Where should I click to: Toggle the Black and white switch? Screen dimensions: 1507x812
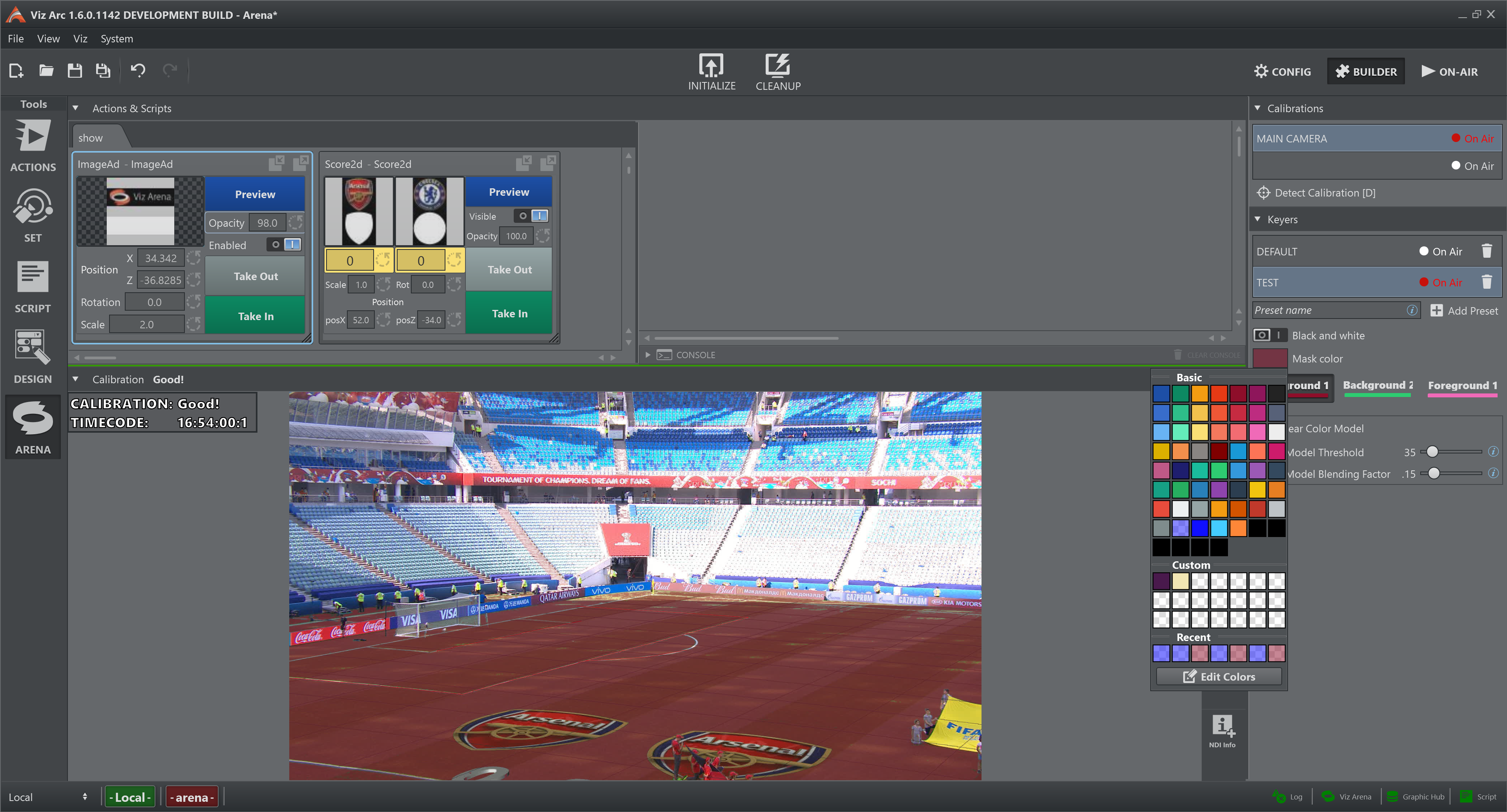coord(1270,335)
